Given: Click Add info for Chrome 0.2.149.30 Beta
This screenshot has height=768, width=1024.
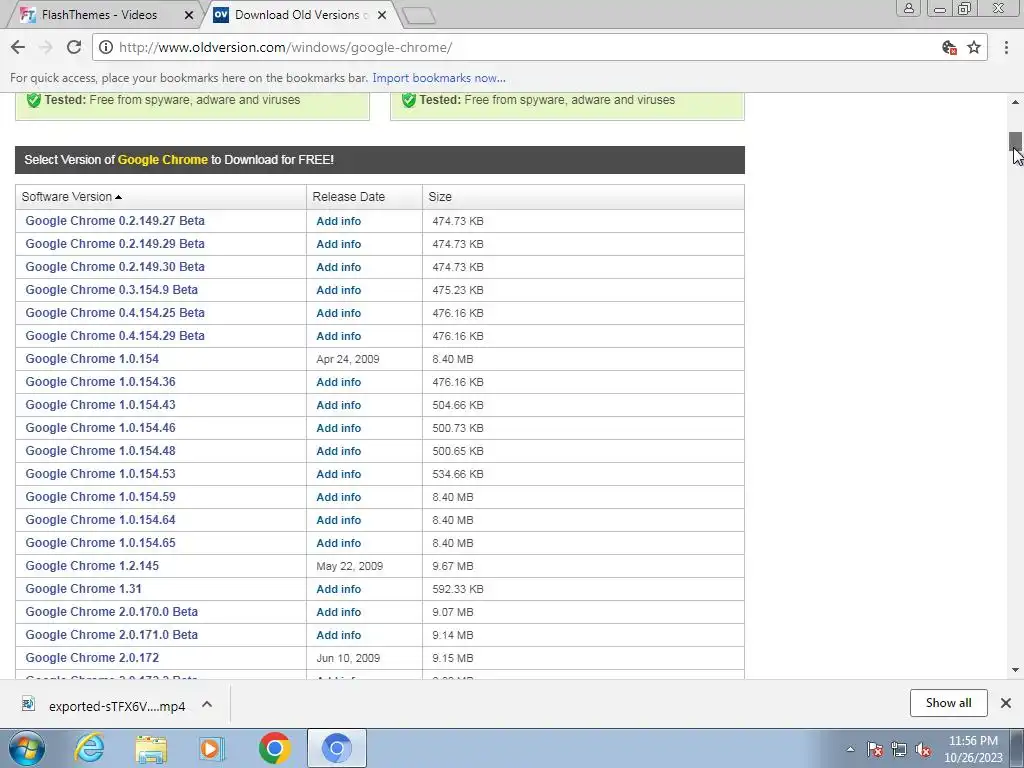Looking at the screenshot, I should [338, 267].
